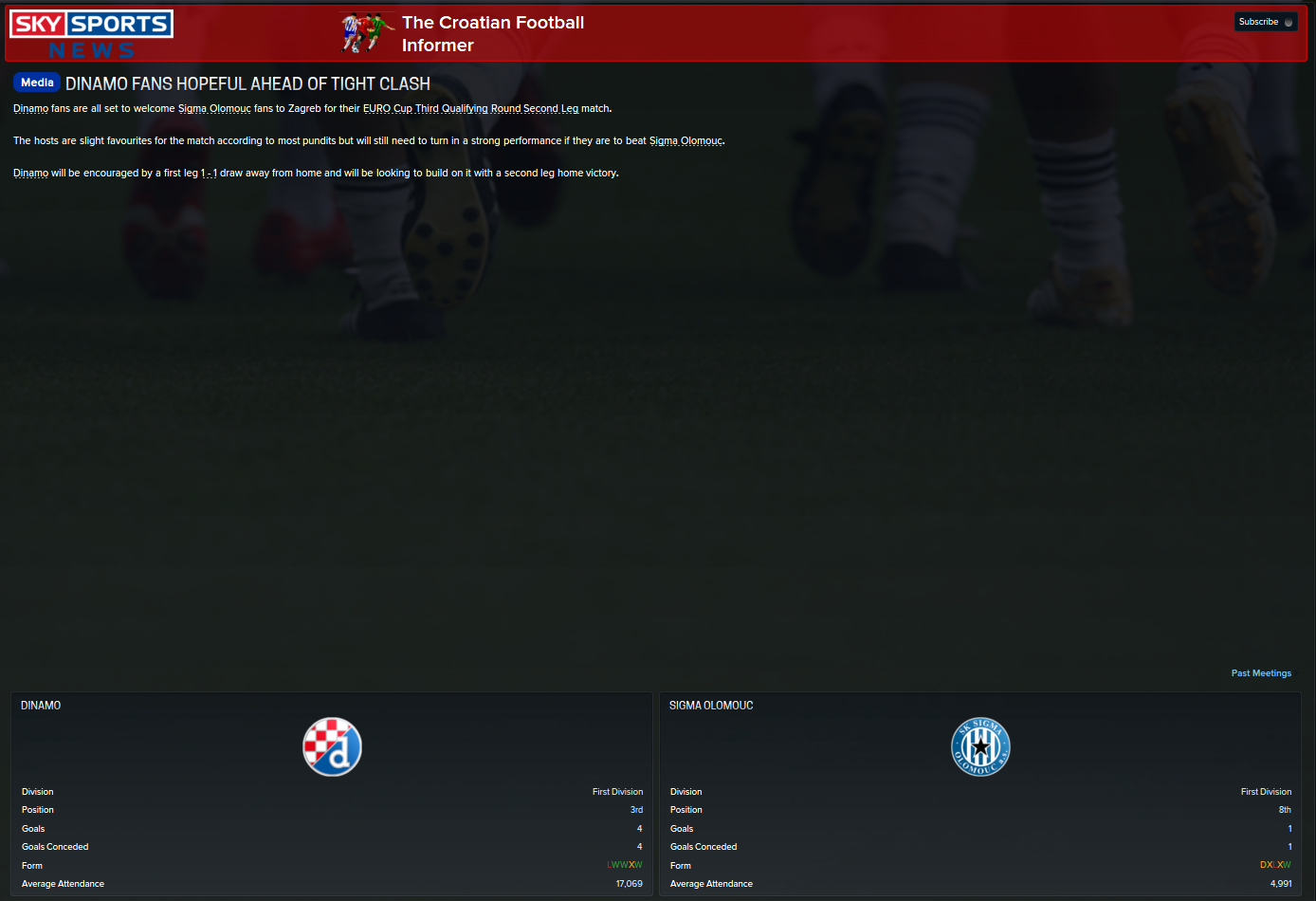1316x901 pixels.
Task: Click Sigma Olomouc link in 'welcome' sentence
Action: (x=214, y=108)
